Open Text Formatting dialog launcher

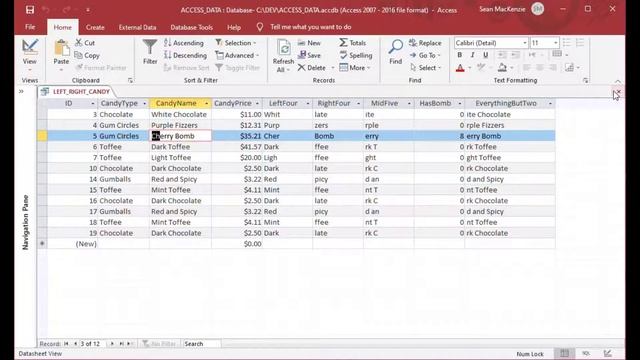tap(586, 80)
